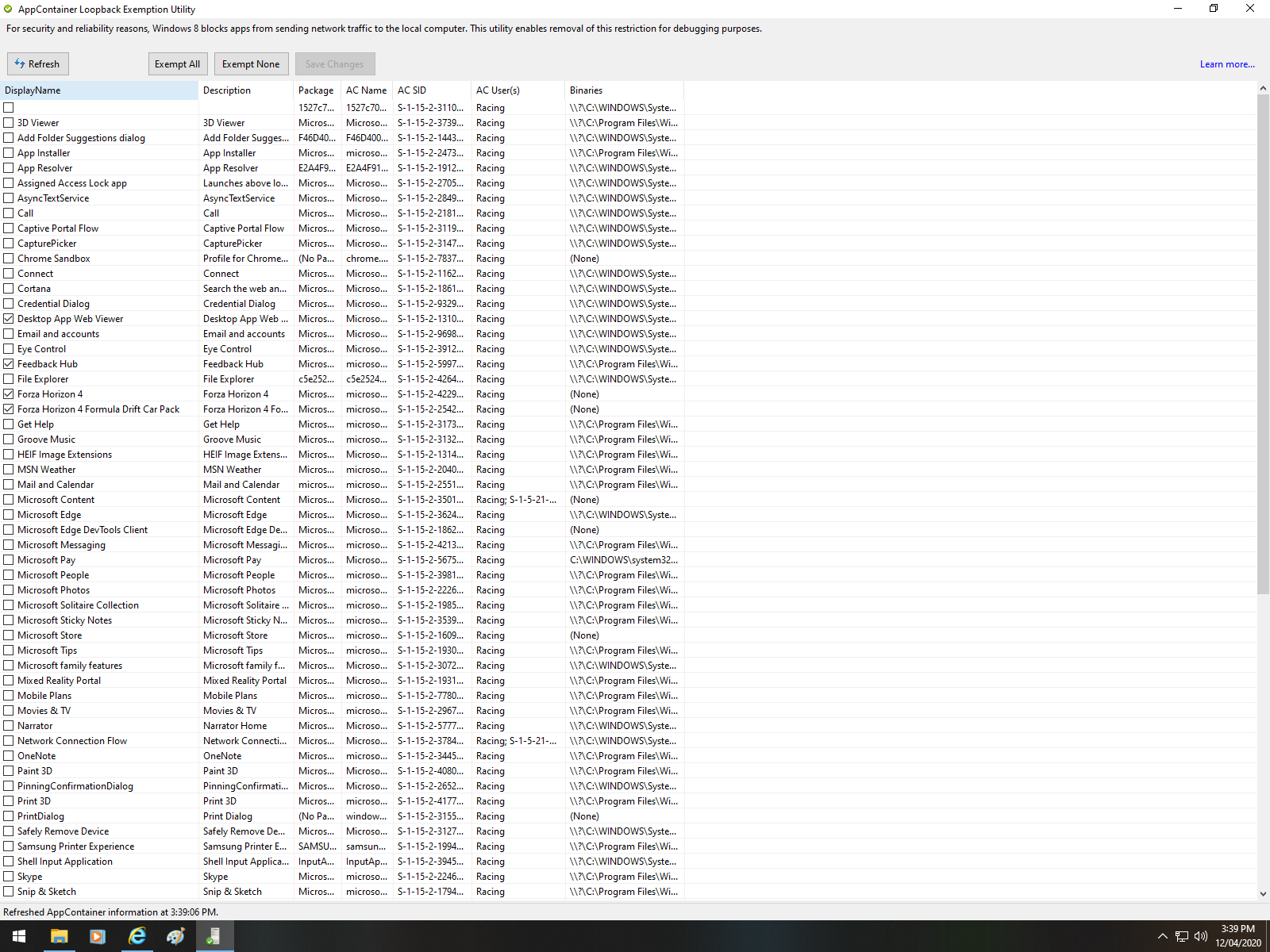Select the loopback utility taskbar icon
Screen dimensions: 1270x952
click(214, 936)
